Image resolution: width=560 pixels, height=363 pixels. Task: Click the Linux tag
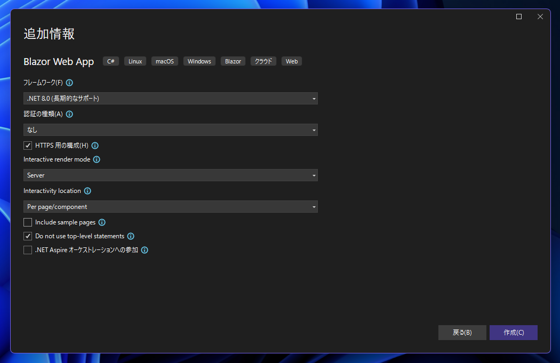coord(135,61)
